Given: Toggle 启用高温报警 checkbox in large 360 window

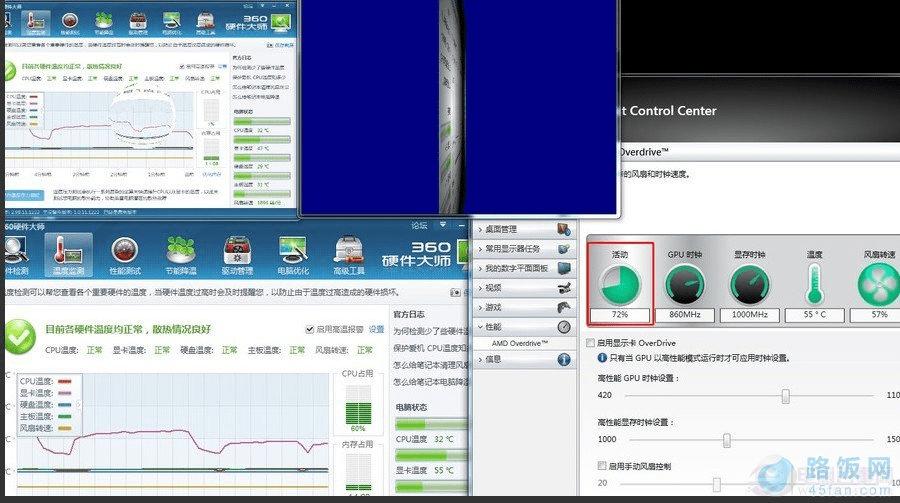Looking at the screenshot, I should (x=309, y=329).
